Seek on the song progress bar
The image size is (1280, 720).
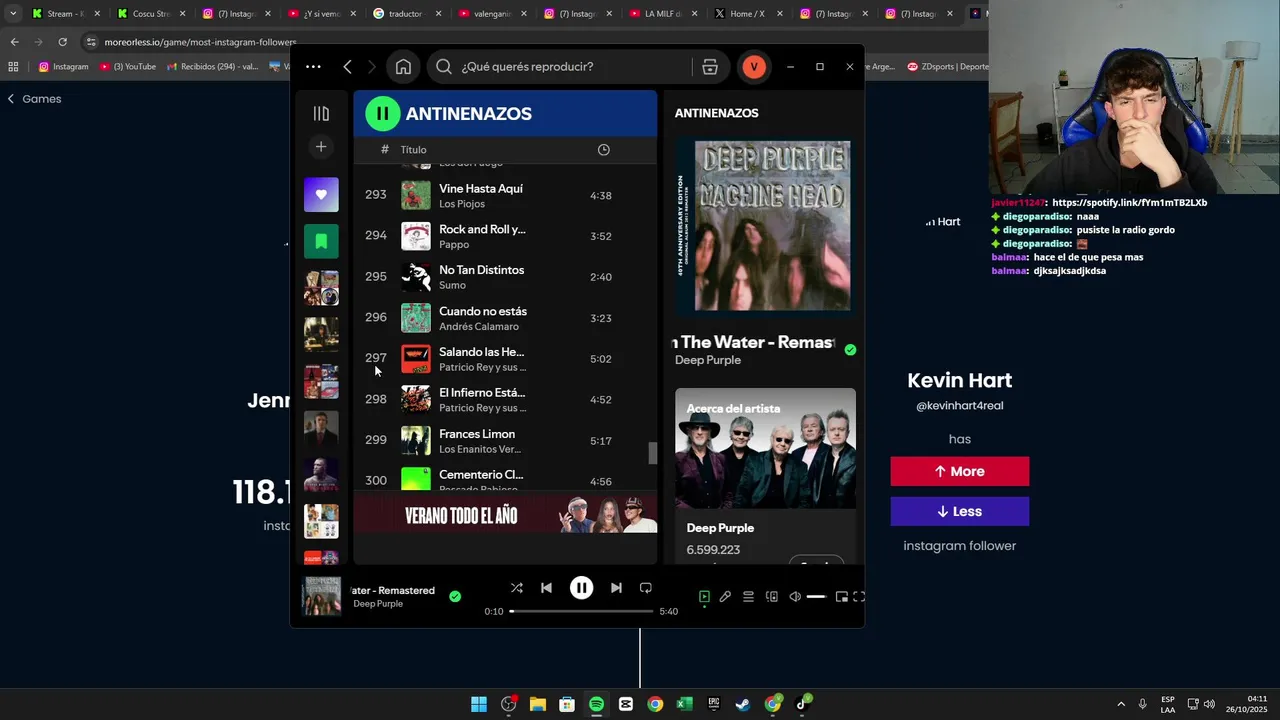coord(582,611)
